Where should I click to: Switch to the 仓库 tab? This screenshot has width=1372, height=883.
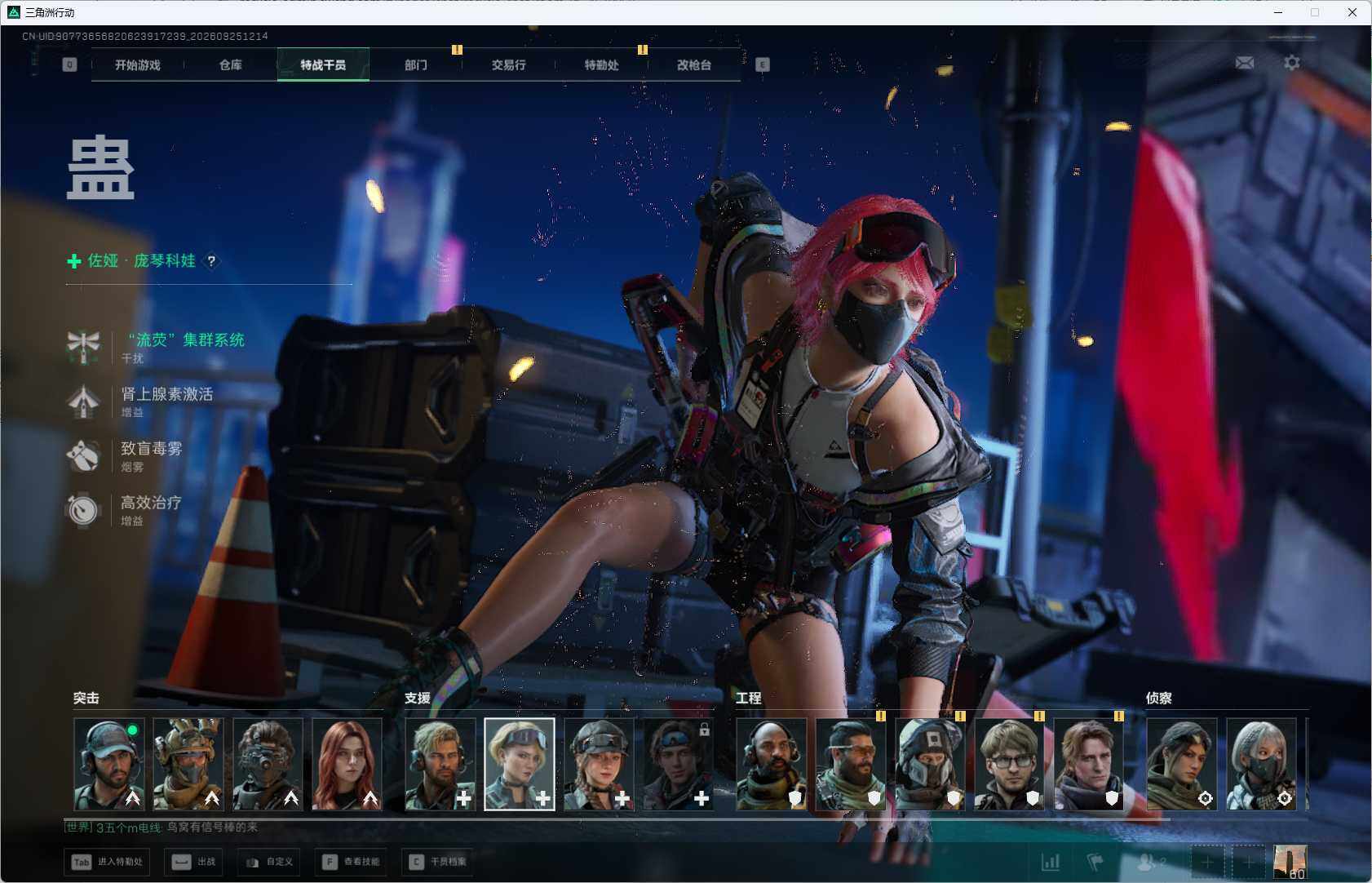pyautogui.click(x=231, y=64)
